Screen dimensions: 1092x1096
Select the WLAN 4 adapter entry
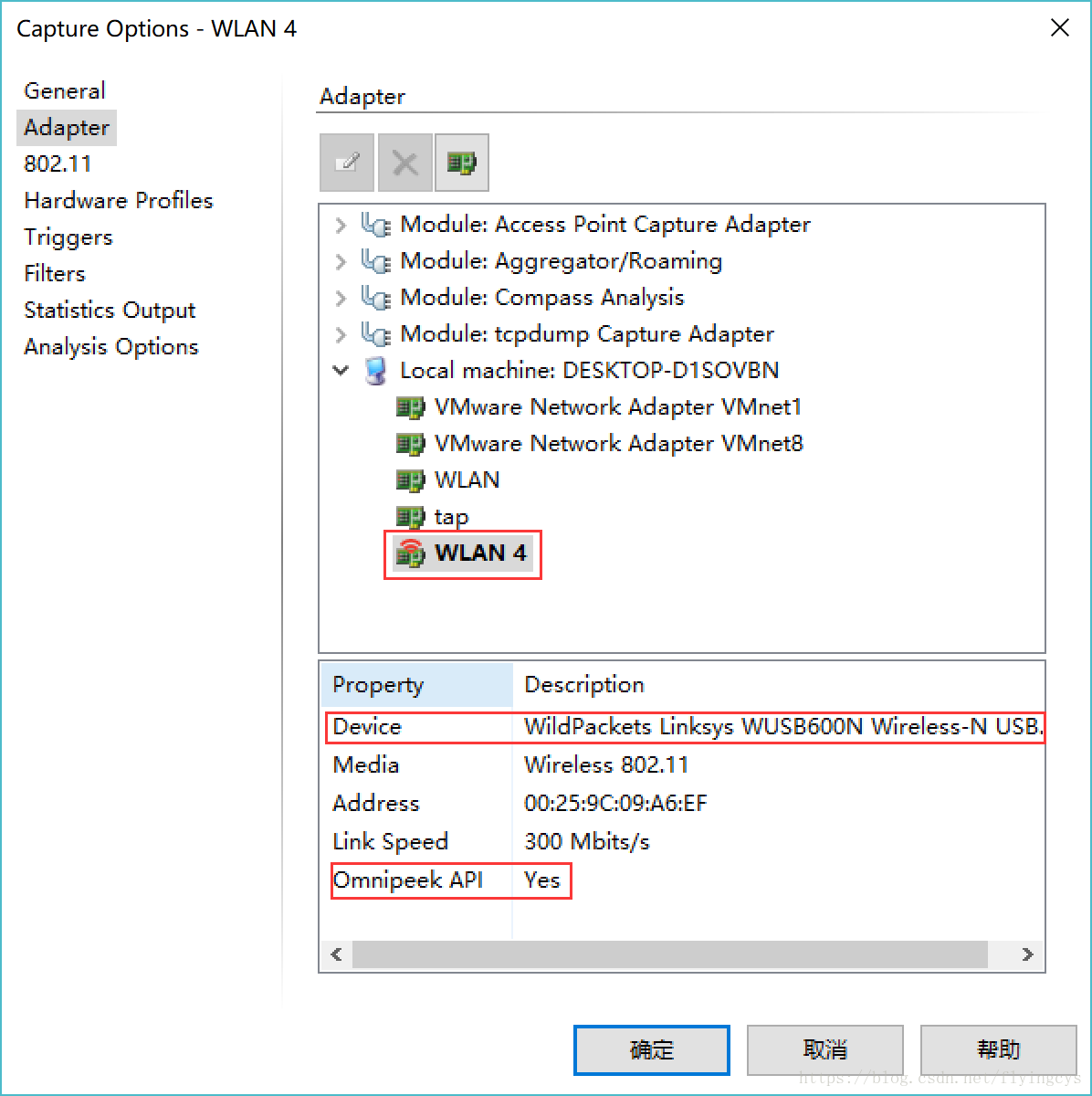pyautogui.click(x=480, y=553)
